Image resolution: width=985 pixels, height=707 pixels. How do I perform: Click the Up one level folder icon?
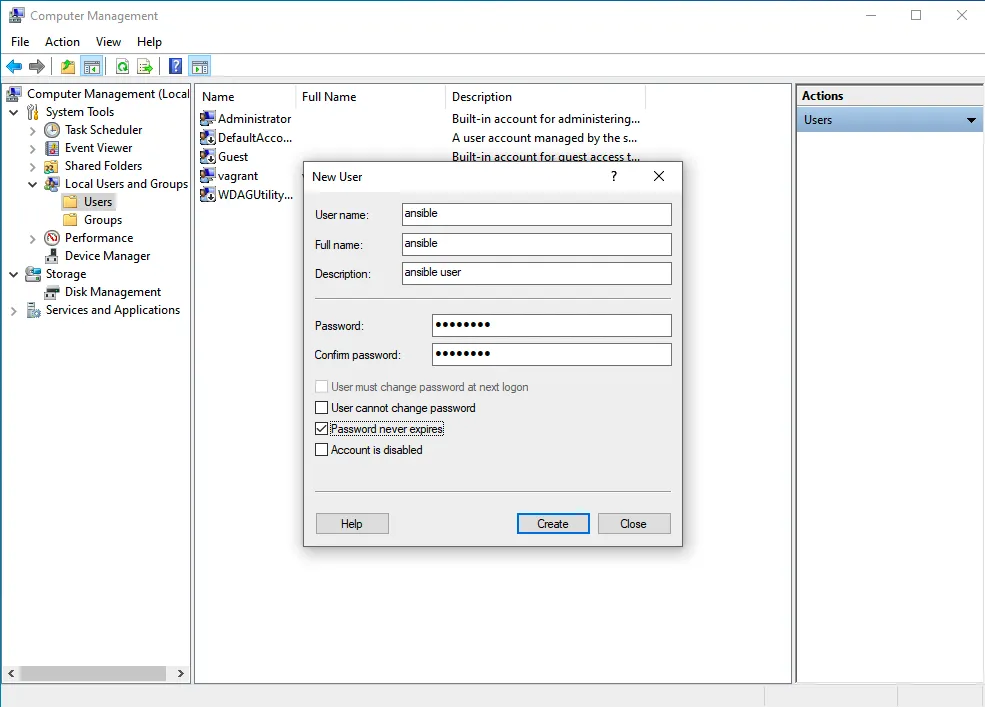point(68,66)
